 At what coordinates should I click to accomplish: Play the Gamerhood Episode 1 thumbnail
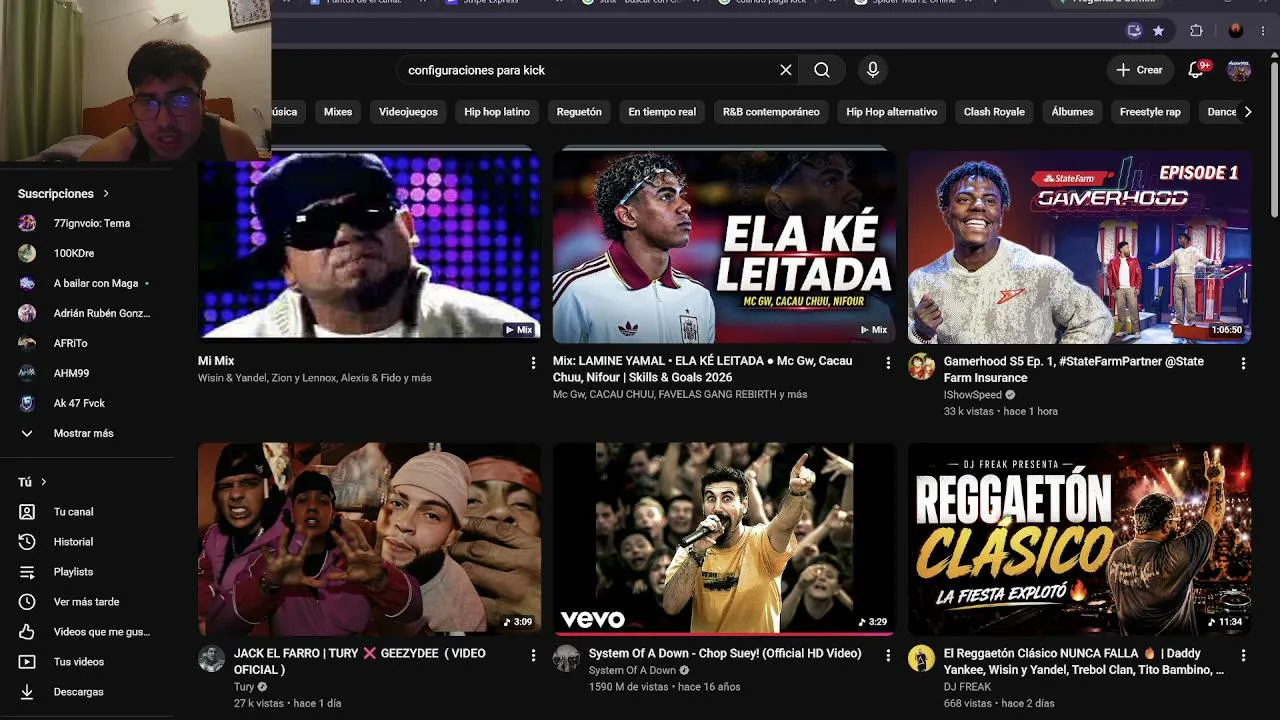tap(1079, 247)
